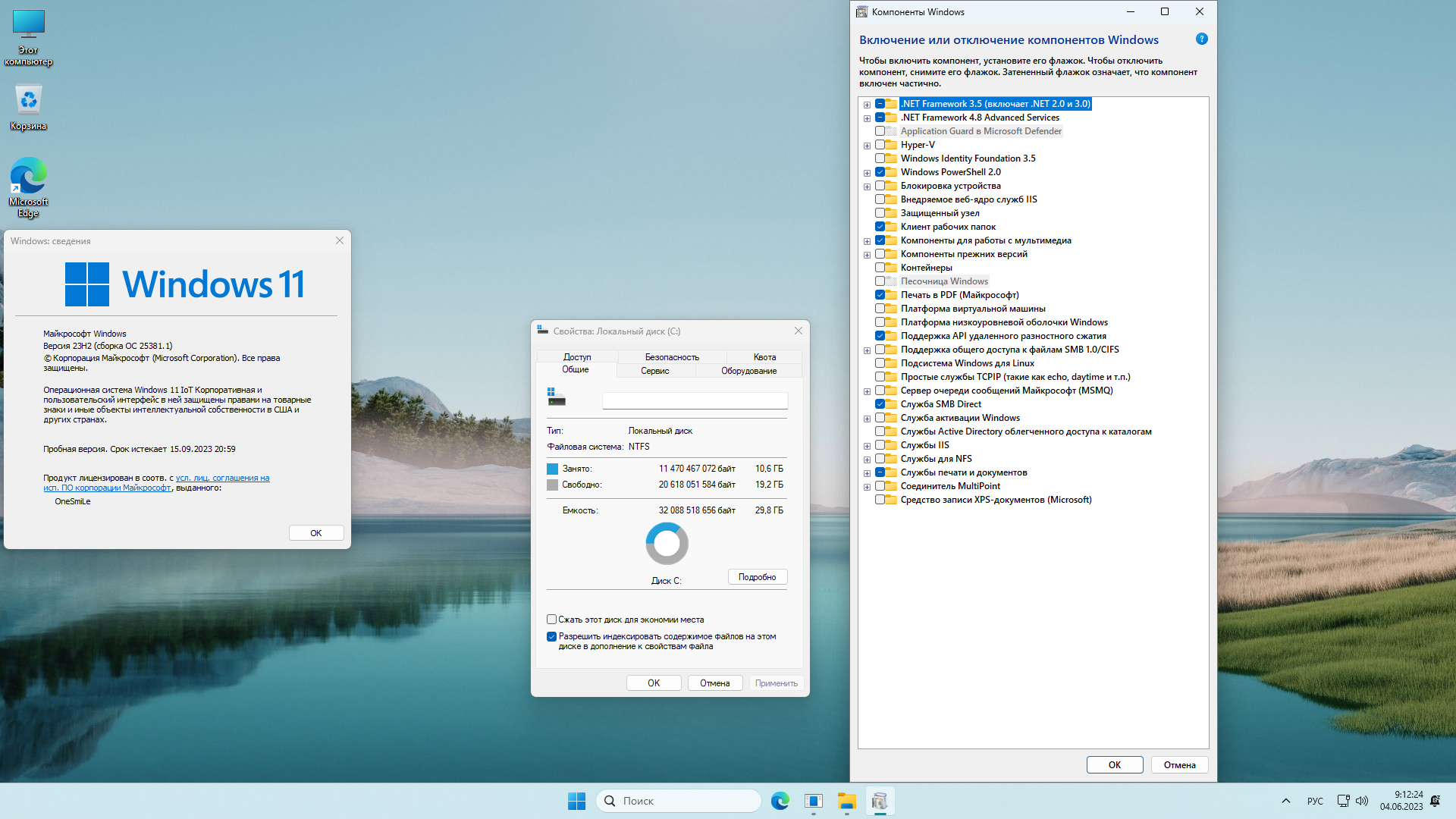Switch to the 'Безопасность' tab
Image resolution: width=1456 pixels, height=819 pixels.
tap(672, 357)
